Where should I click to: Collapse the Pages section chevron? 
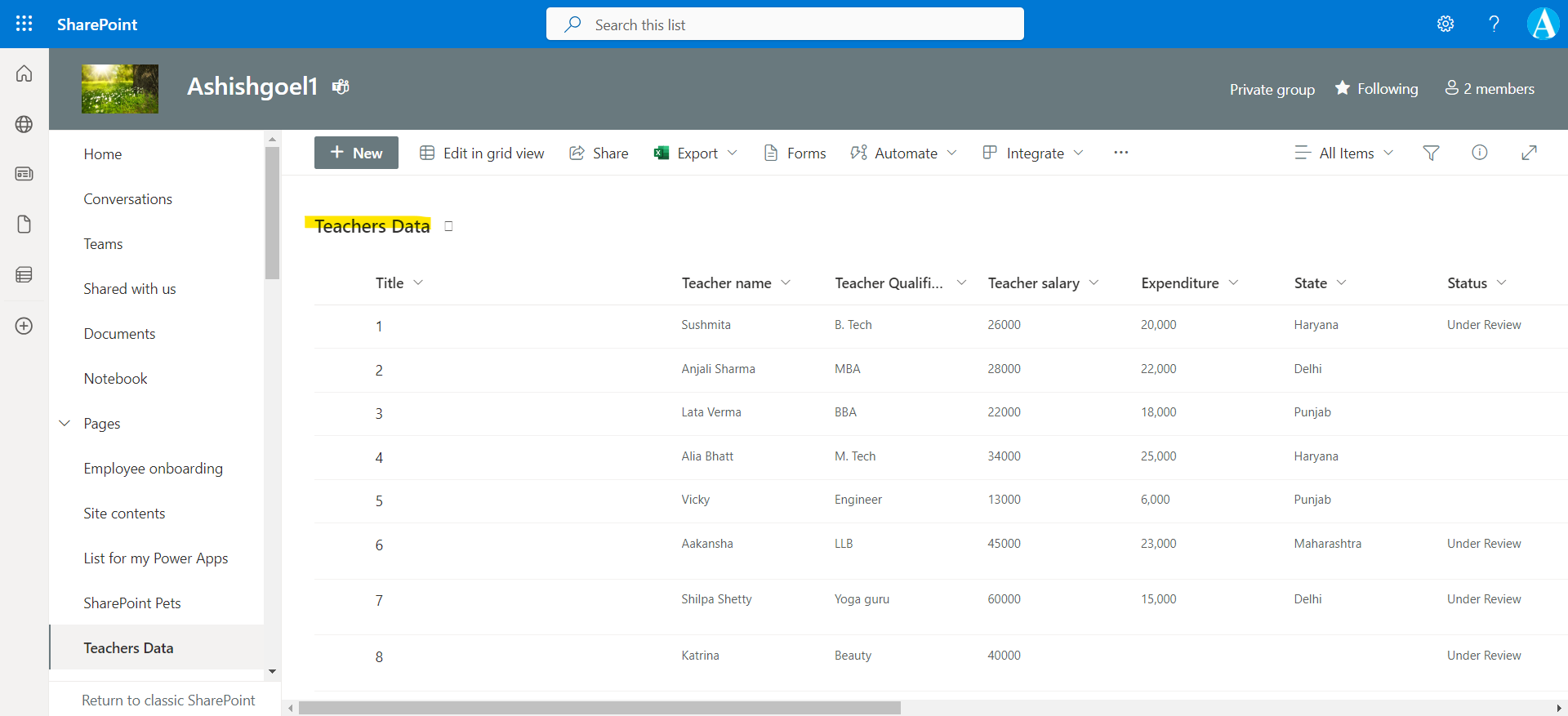pyautogui.click(x=65, y=423)
